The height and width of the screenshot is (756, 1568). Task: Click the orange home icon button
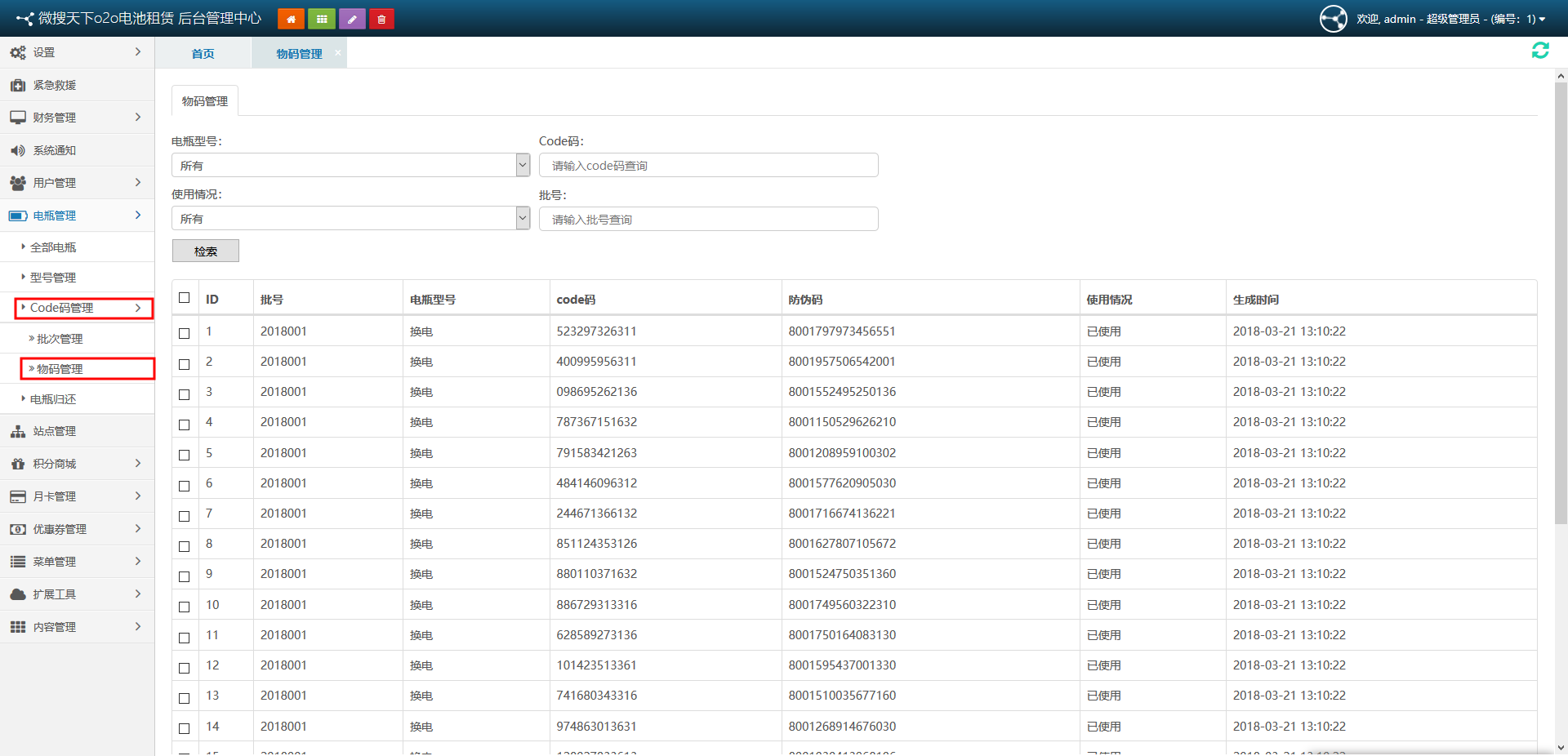coord(291,19)
